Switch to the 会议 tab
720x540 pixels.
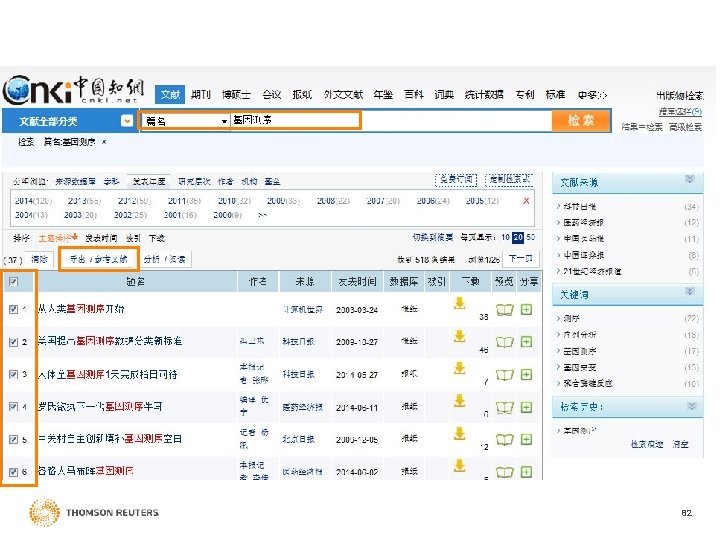[272, 95]
